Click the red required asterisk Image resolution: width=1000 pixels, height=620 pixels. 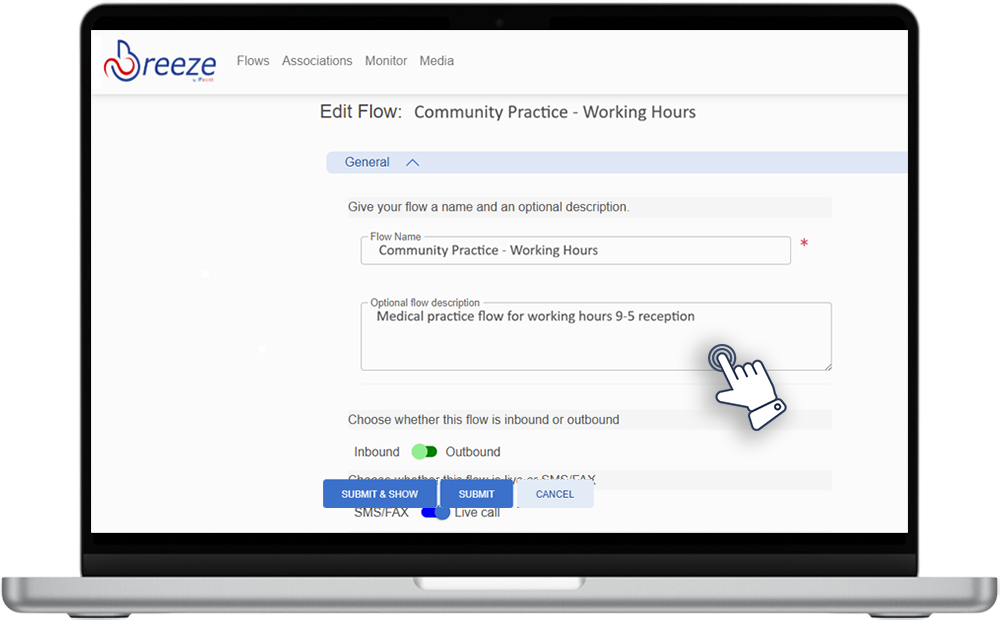point(804,245)
